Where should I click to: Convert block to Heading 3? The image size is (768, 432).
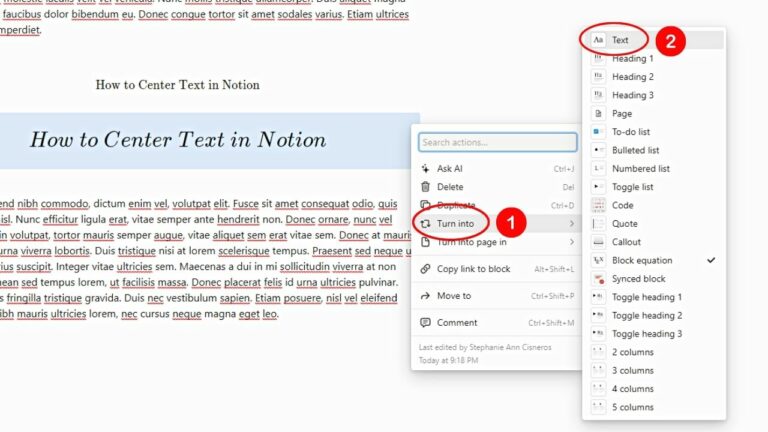click(654, 95)
